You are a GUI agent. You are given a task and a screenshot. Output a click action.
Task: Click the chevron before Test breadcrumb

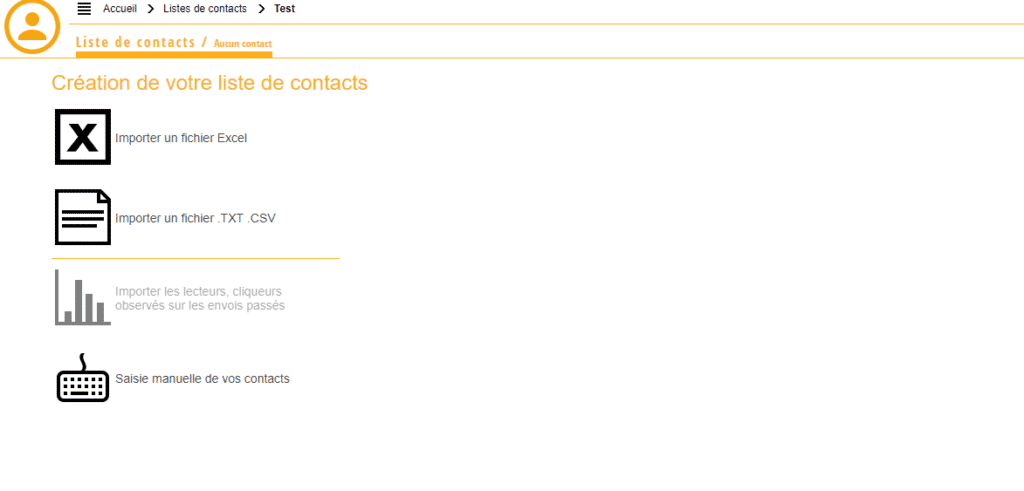[261, 9]
